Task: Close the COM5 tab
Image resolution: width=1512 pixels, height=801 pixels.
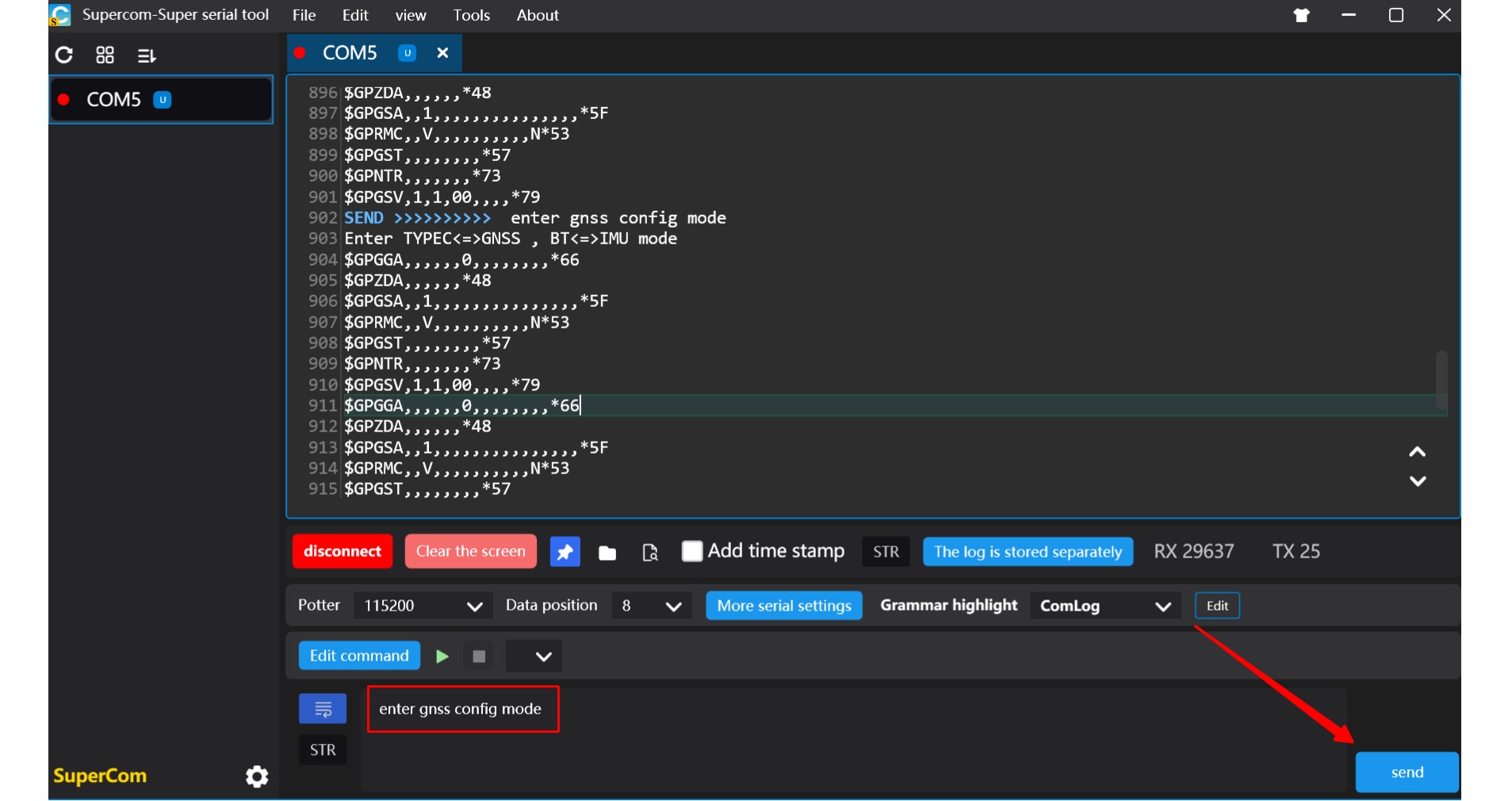Action: tap(443, 53)
